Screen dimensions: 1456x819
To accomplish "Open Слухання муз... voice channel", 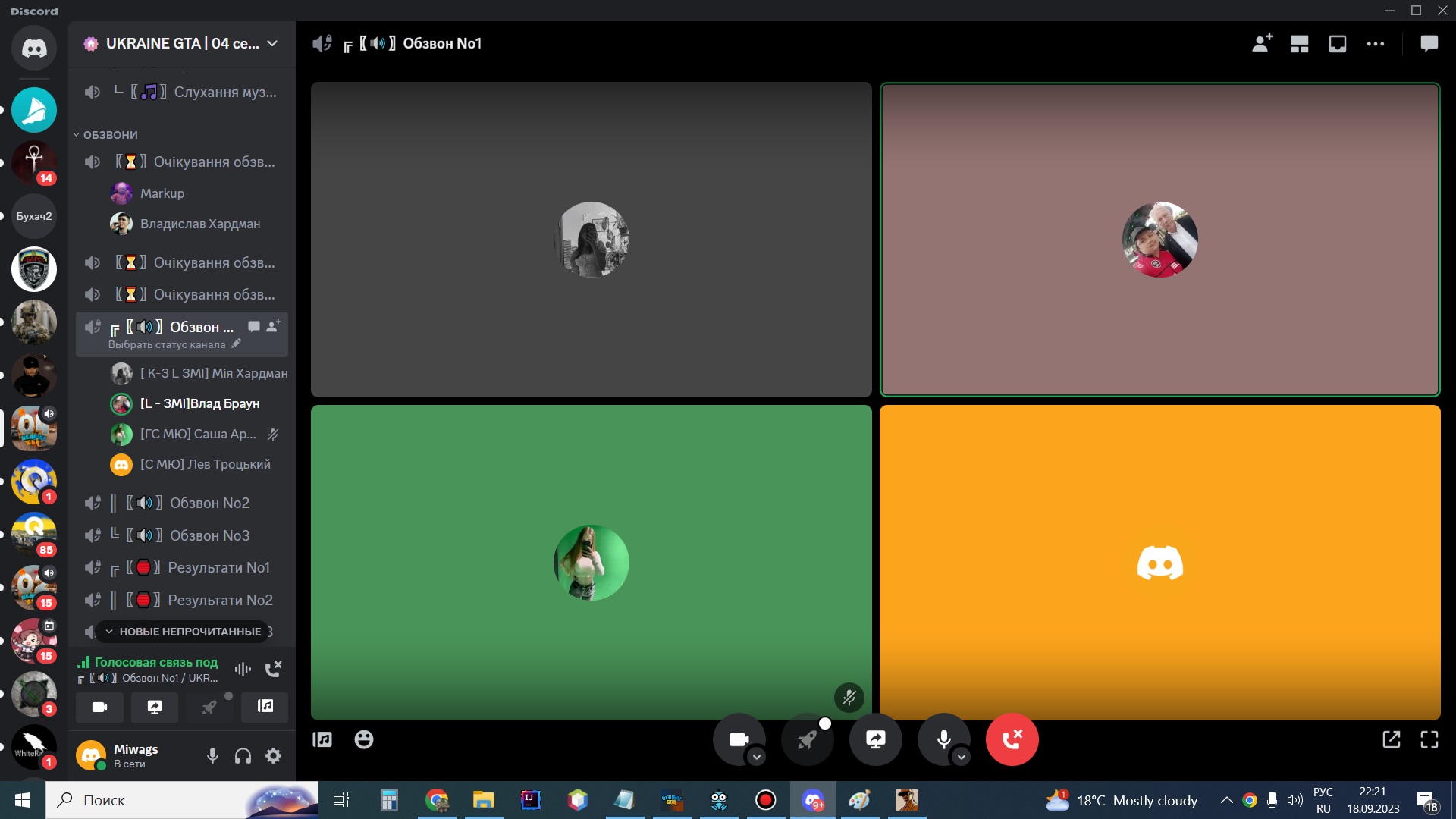I will coord(182,92).
